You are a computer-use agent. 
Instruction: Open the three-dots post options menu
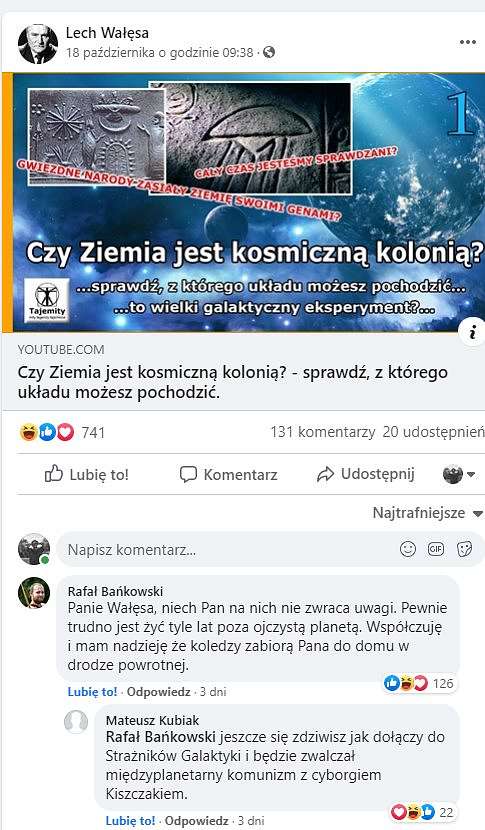click(468, 42)
